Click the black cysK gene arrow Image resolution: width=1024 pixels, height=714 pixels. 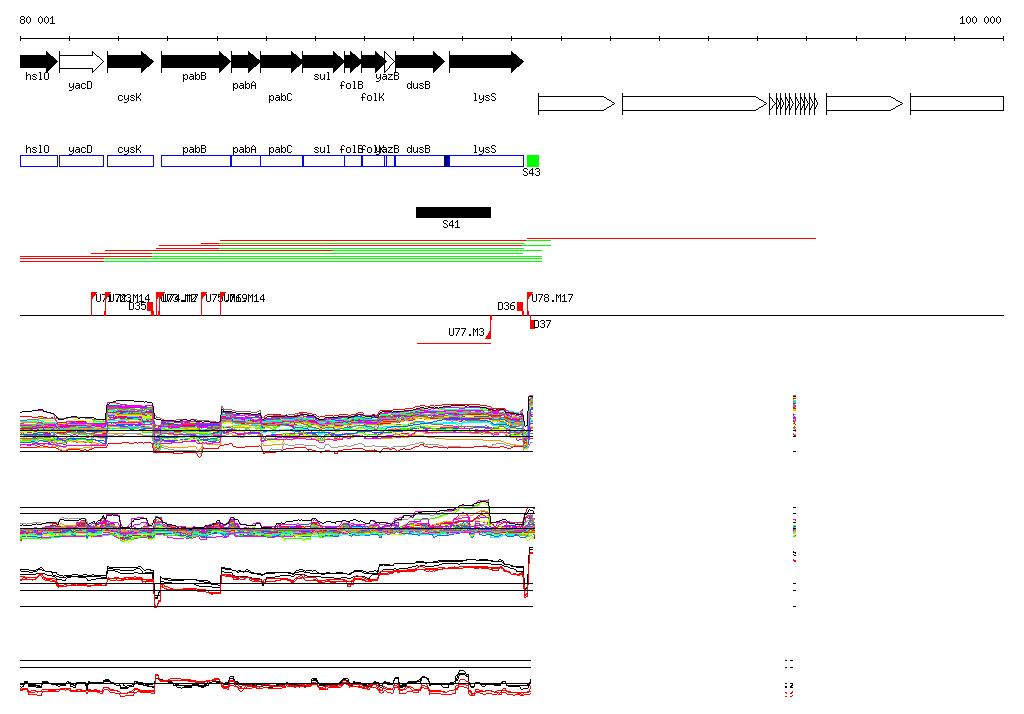tap(131, 62)
